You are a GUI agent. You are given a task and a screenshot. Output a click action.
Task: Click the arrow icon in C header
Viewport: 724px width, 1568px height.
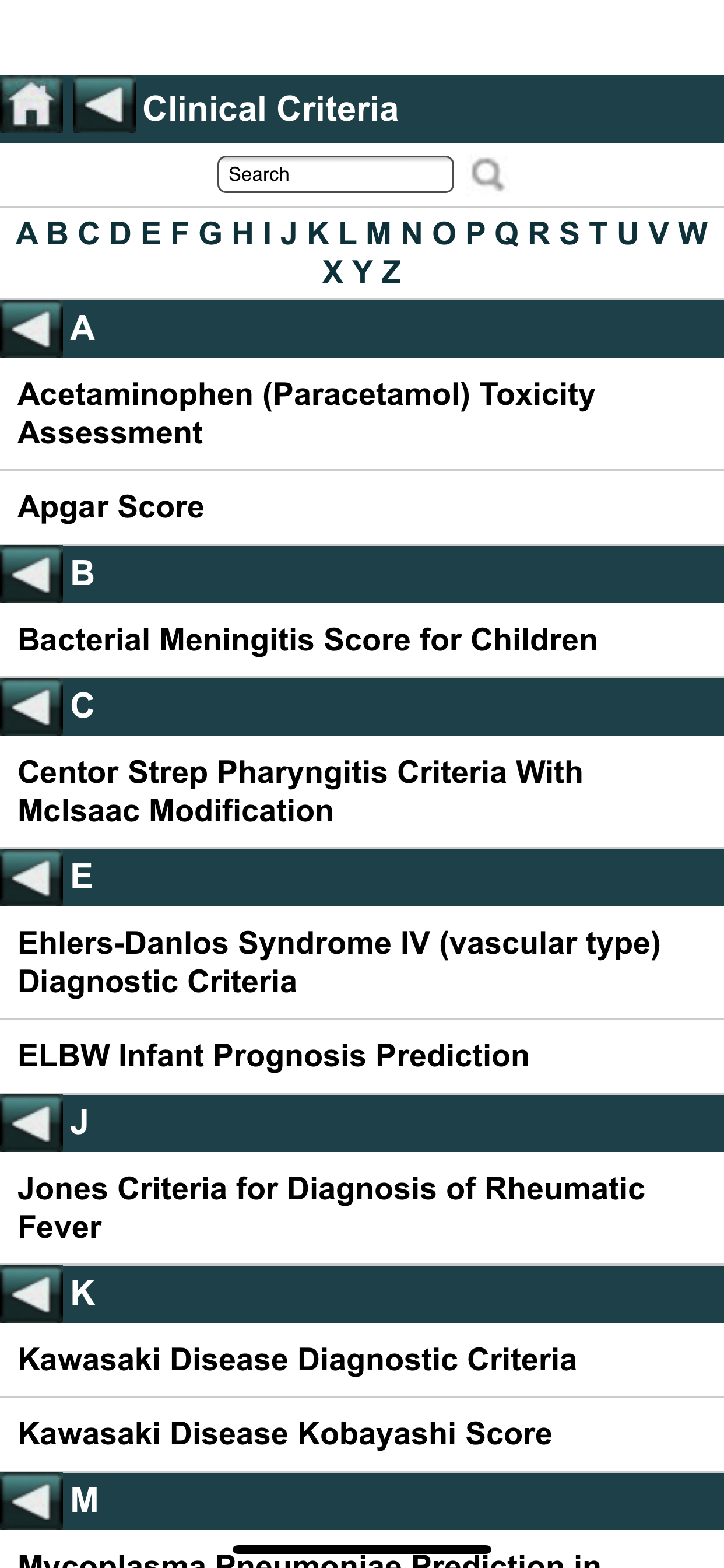[x=31, y=706]
